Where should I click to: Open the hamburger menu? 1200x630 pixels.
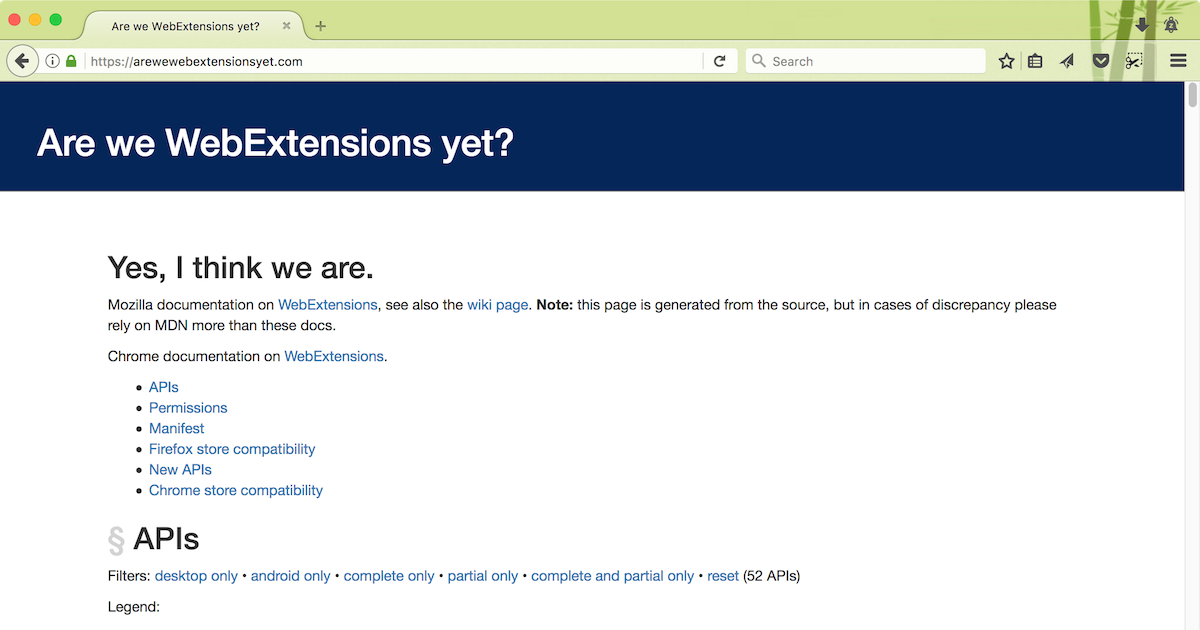pos(1178,61)
